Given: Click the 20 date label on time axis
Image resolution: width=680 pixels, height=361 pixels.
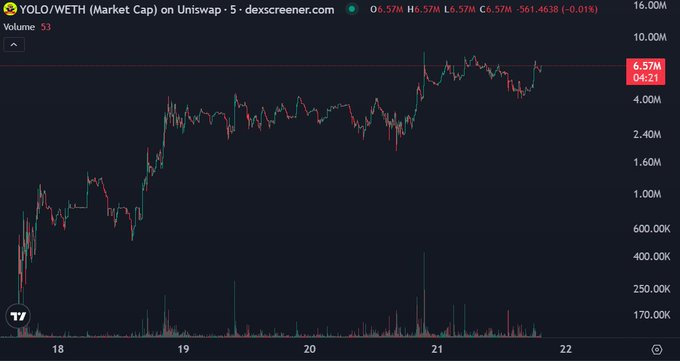Looking at the screenshot, I should point(309,349).
